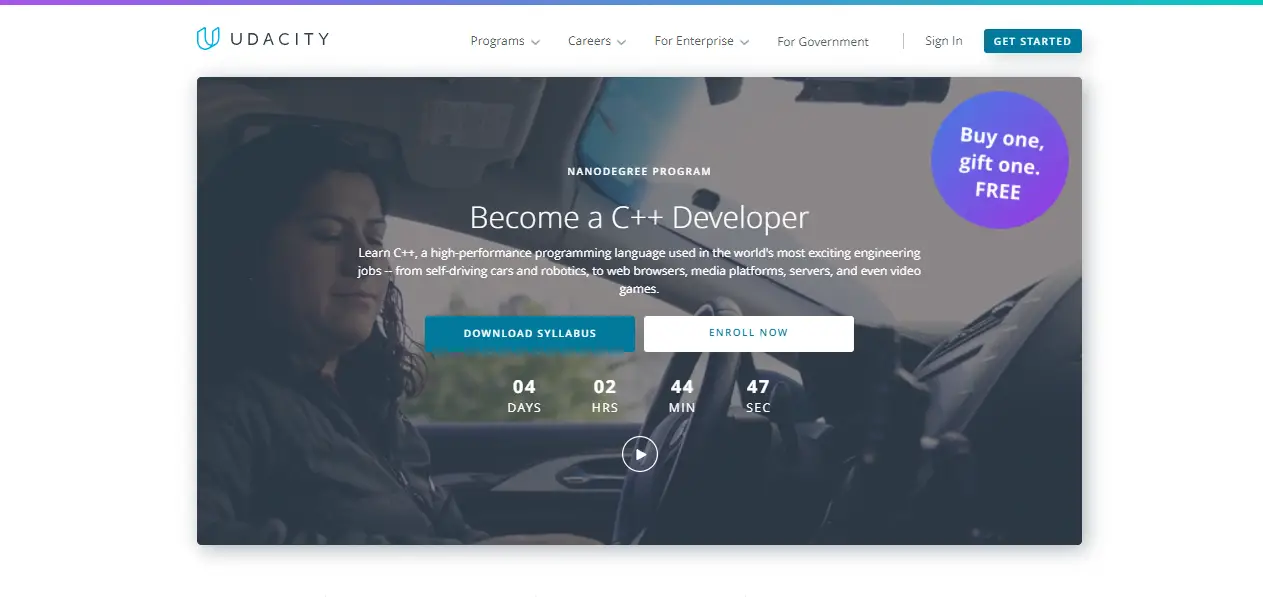1263x597 pixels.
Task: Click the Buy one, gift one FREE badge
Action: click(1000, 160)
